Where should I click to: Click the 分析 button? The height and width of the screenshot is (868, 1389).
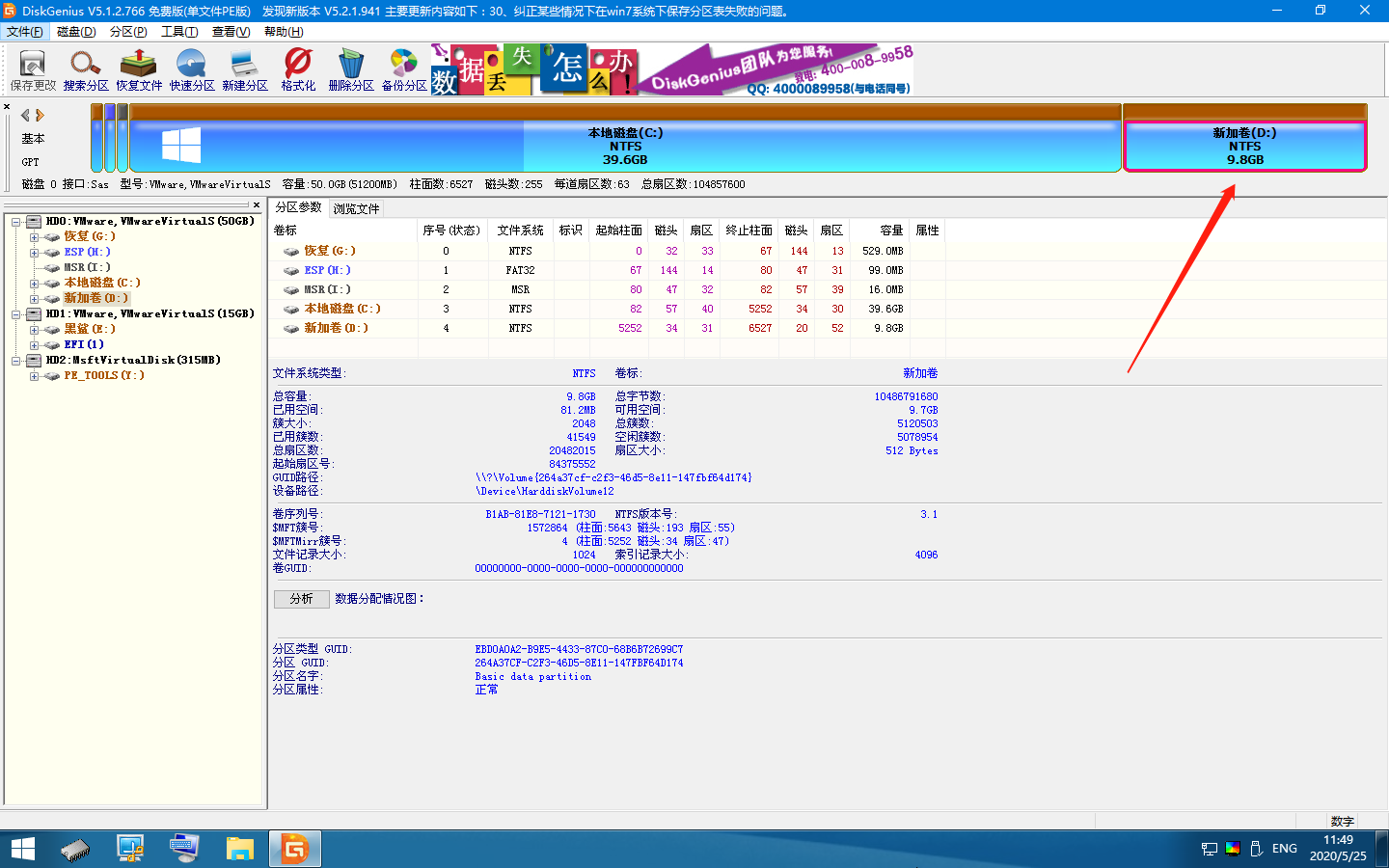[x=302, y=599]
